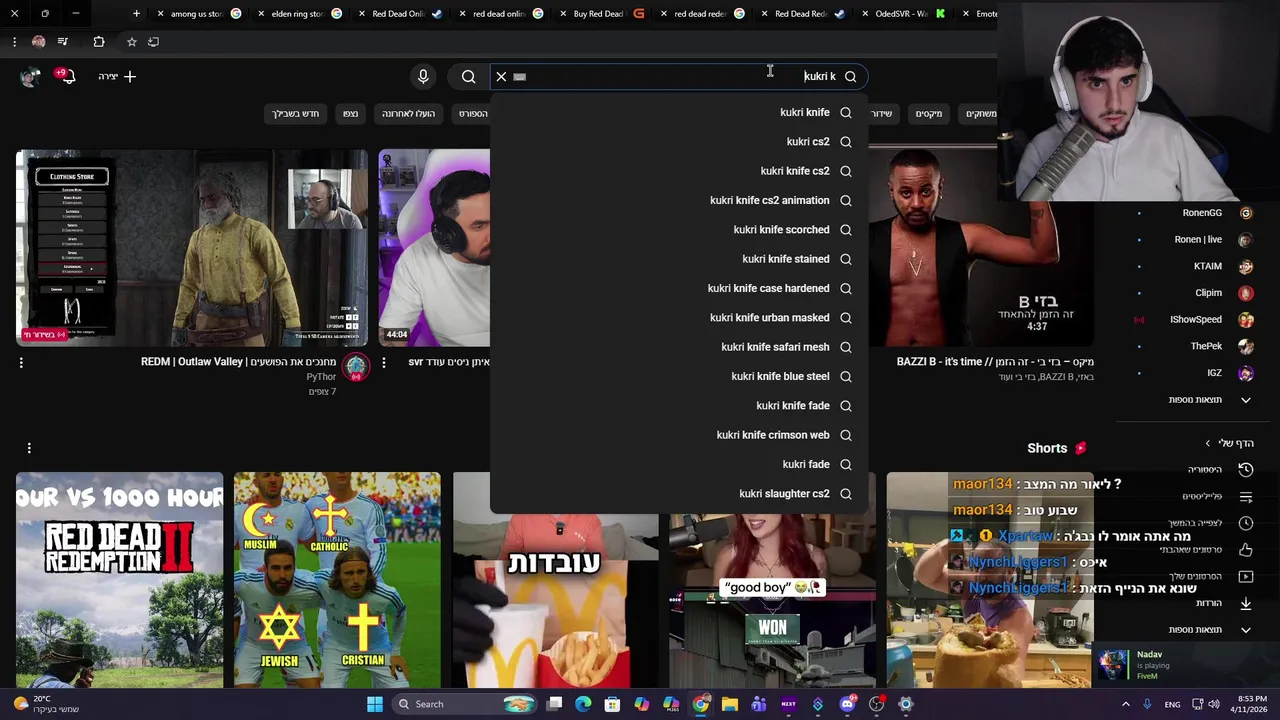Viewport: 1280px width, 720px height.
Task: Open a new browser tab with plus
Action: click(x=136, y=14)
